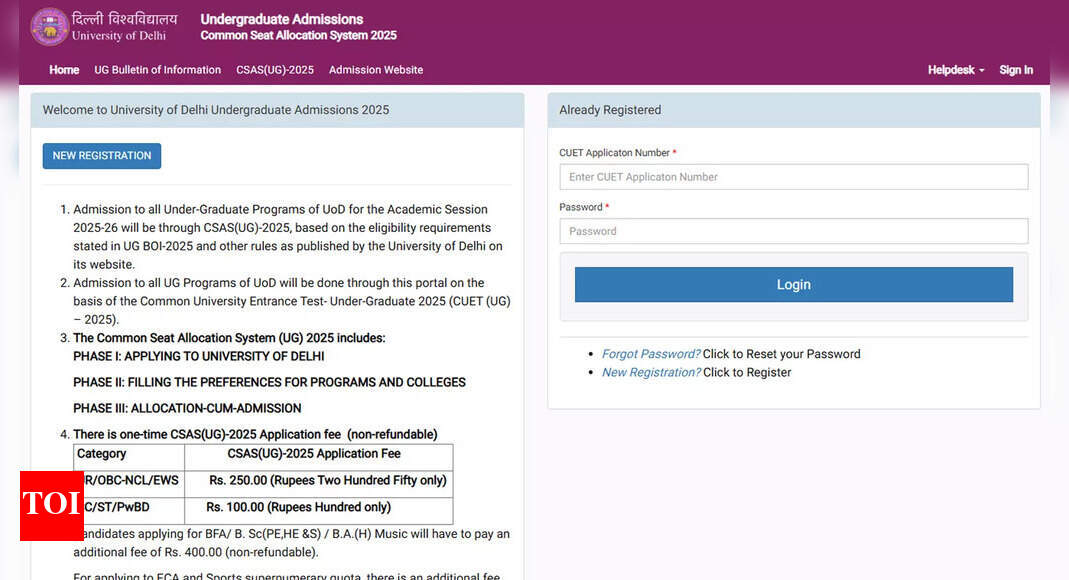Click into the Password input field
The height and width of the screenshot is (580, 1069).
click(793, 231)
